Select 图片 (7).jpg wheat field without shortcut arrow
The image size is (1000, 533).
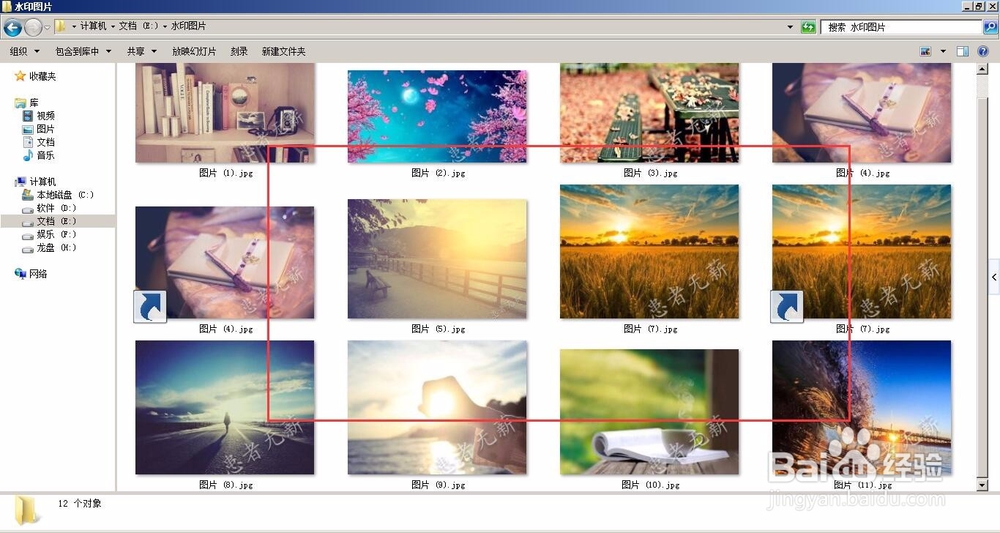[x=649, y=252]
